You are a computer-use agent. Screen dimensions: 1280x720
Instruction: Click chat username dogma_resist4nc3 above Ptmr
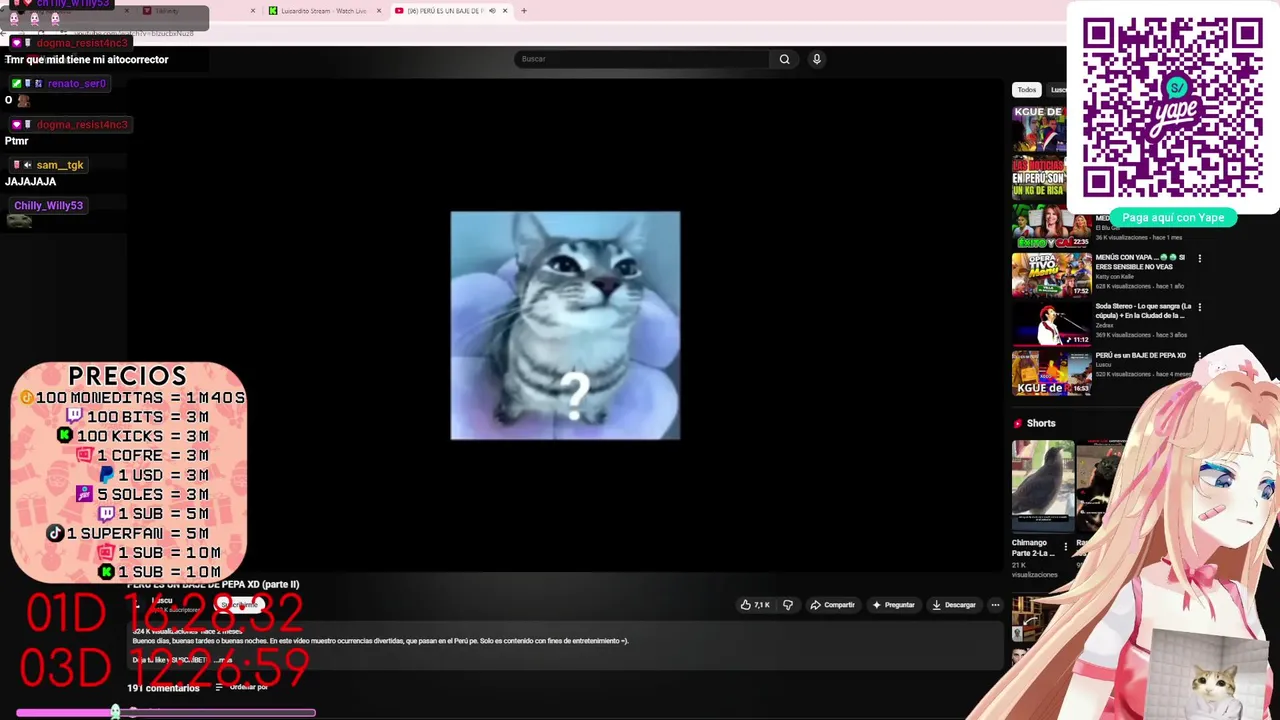[82, 125]
